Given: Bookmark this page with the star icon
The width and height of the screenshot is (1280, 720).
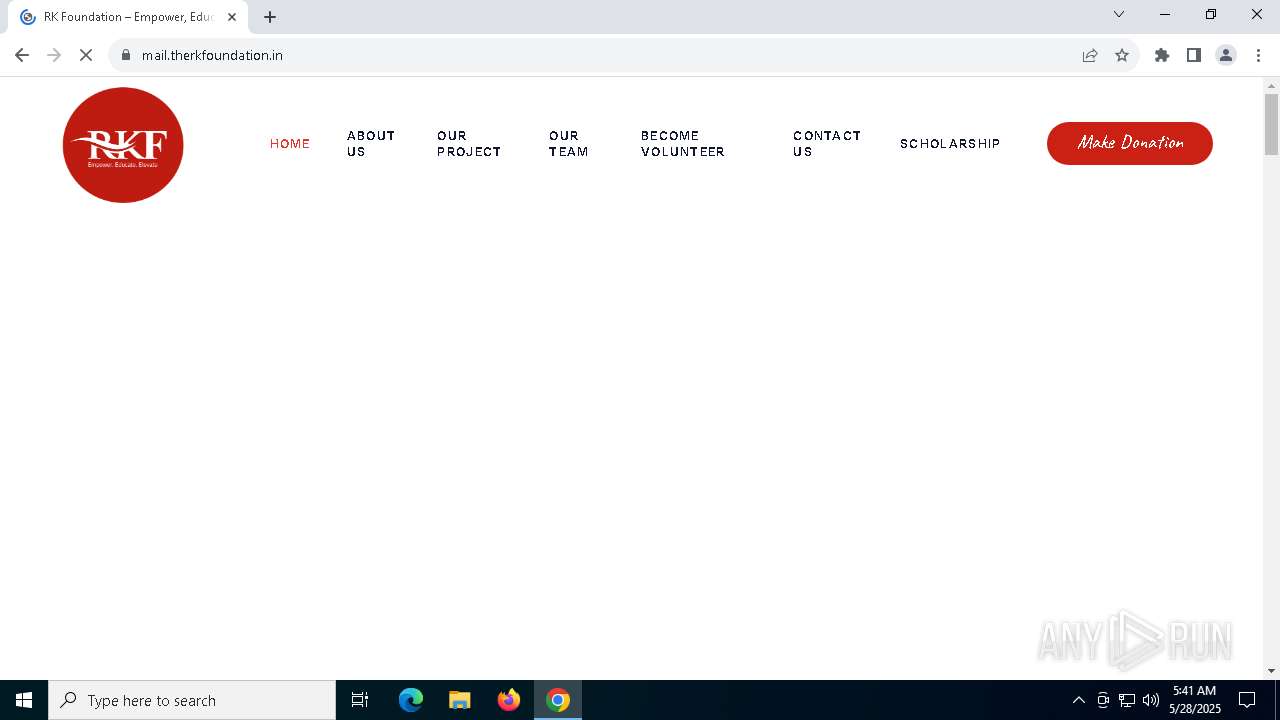Looking at the screenshot, I should click(1122, 55).
